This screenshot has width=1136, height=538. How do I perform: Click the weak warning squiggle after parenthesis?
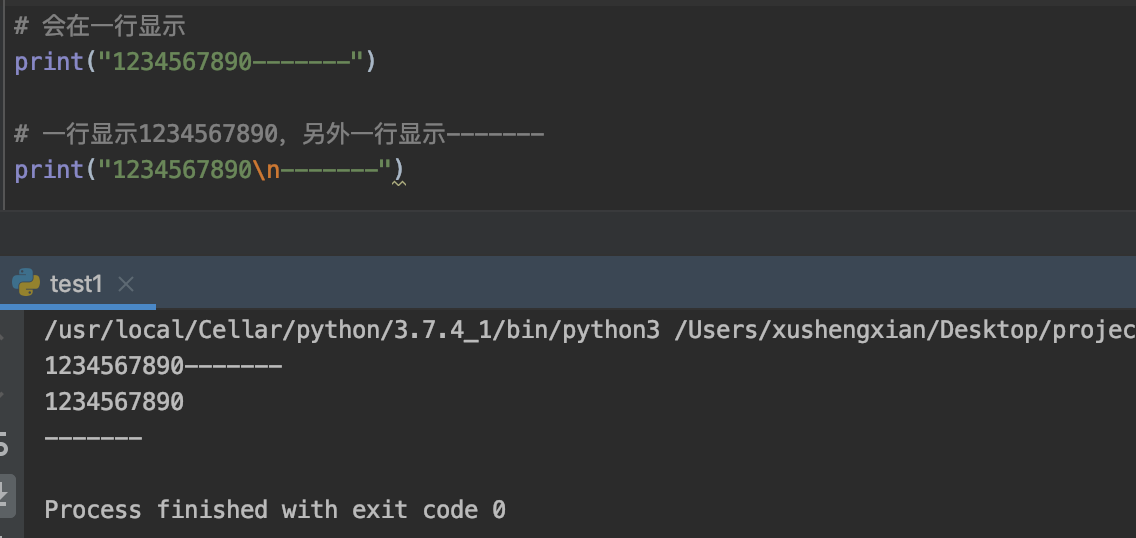coord(399,183)
